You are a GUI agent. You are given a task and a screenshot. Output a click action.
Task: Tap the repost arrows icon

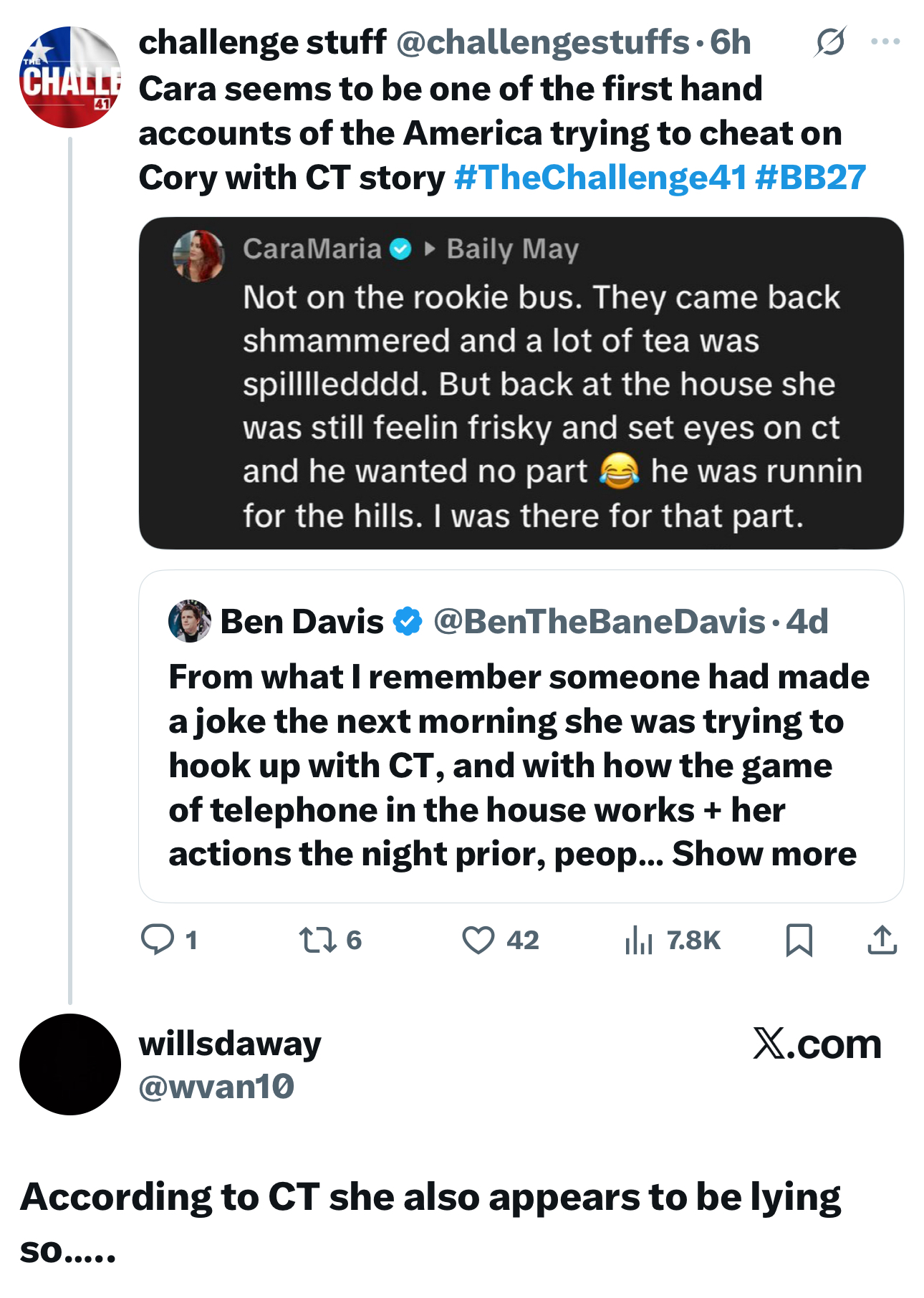317,940
